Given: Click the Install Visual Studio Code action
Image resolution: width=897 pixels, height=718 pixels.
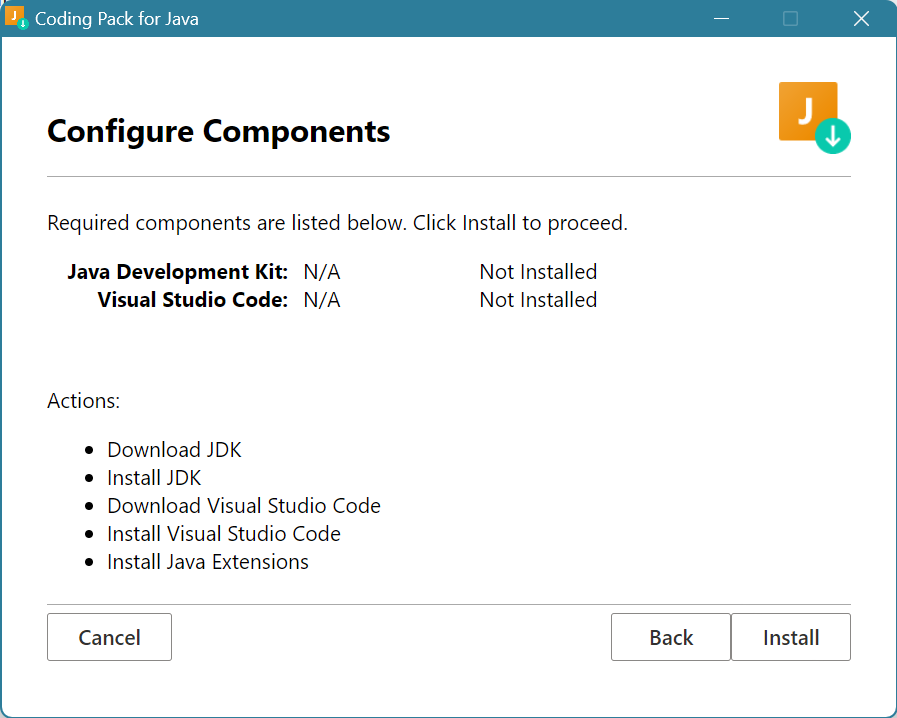Looking at the screenshot, I should (223, 534).
